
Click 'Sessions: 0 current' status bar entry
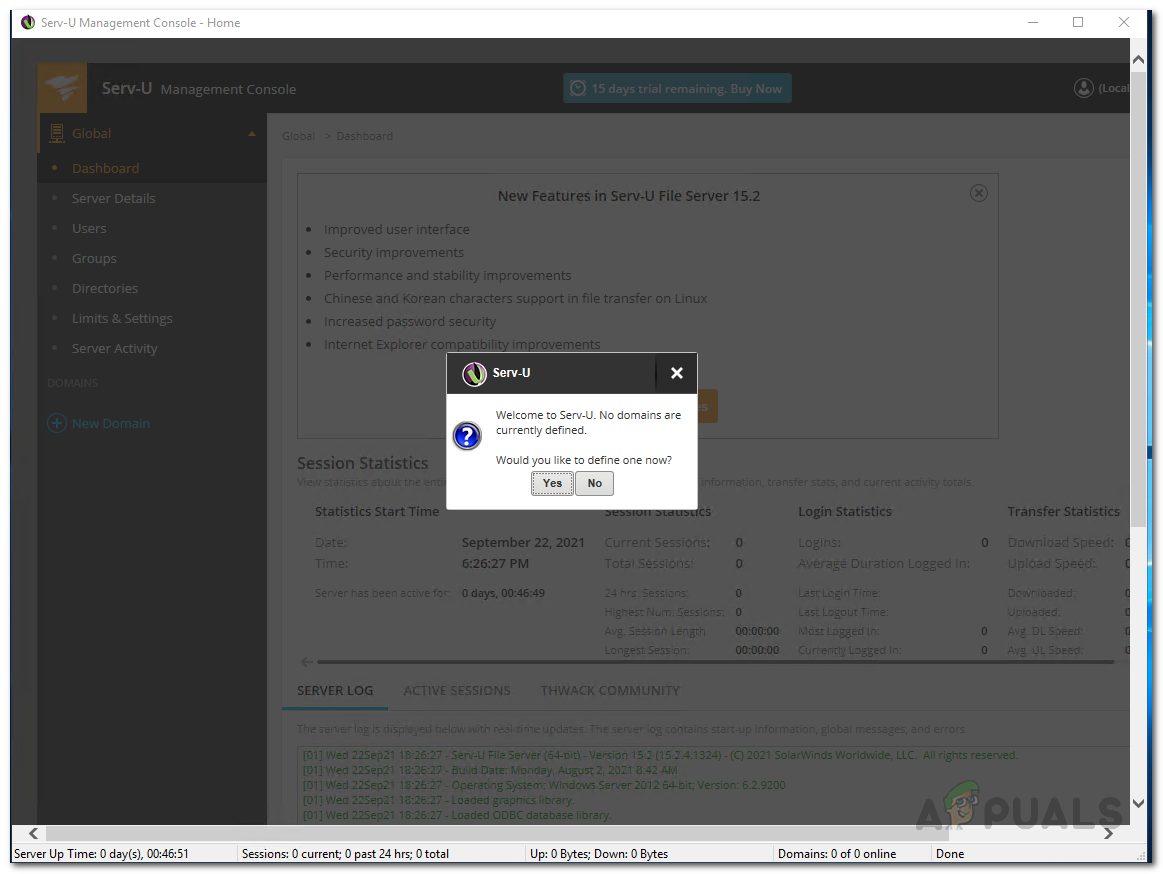tap(345, 854)
